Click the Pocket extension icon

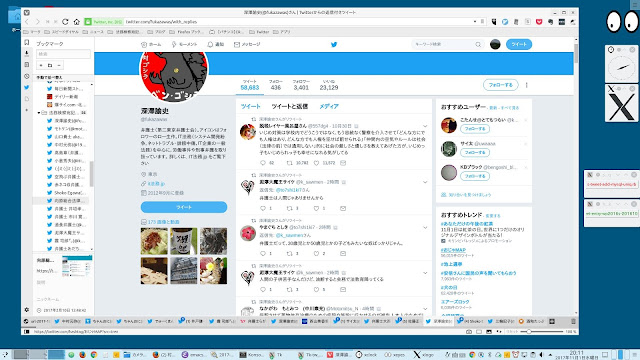pos(539,22)
